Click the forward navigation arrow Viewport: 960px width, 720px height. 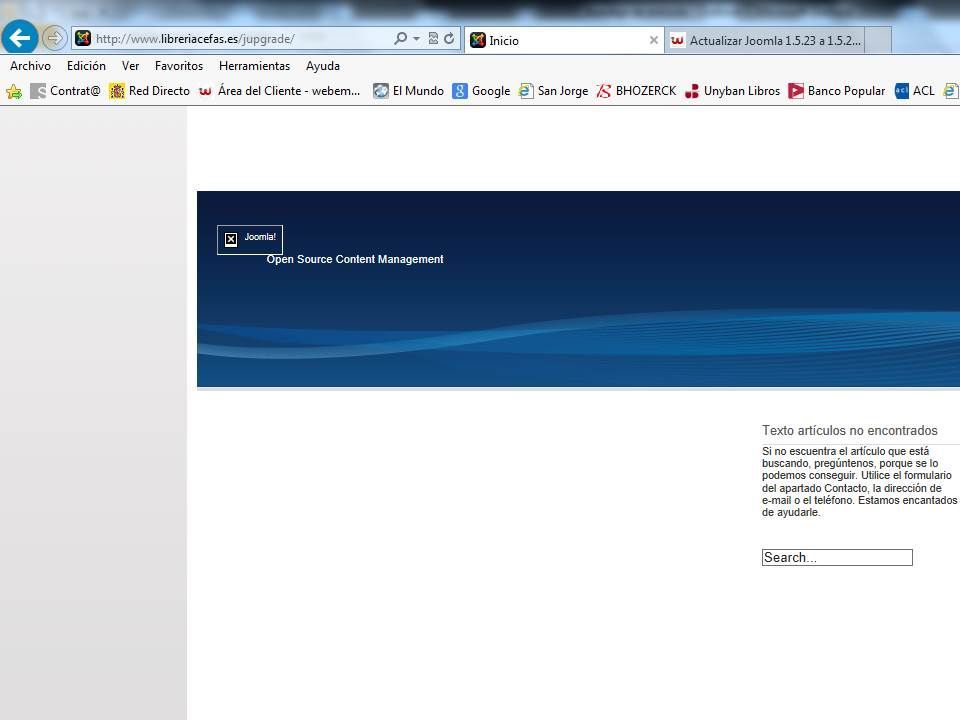tap(54, 38)
